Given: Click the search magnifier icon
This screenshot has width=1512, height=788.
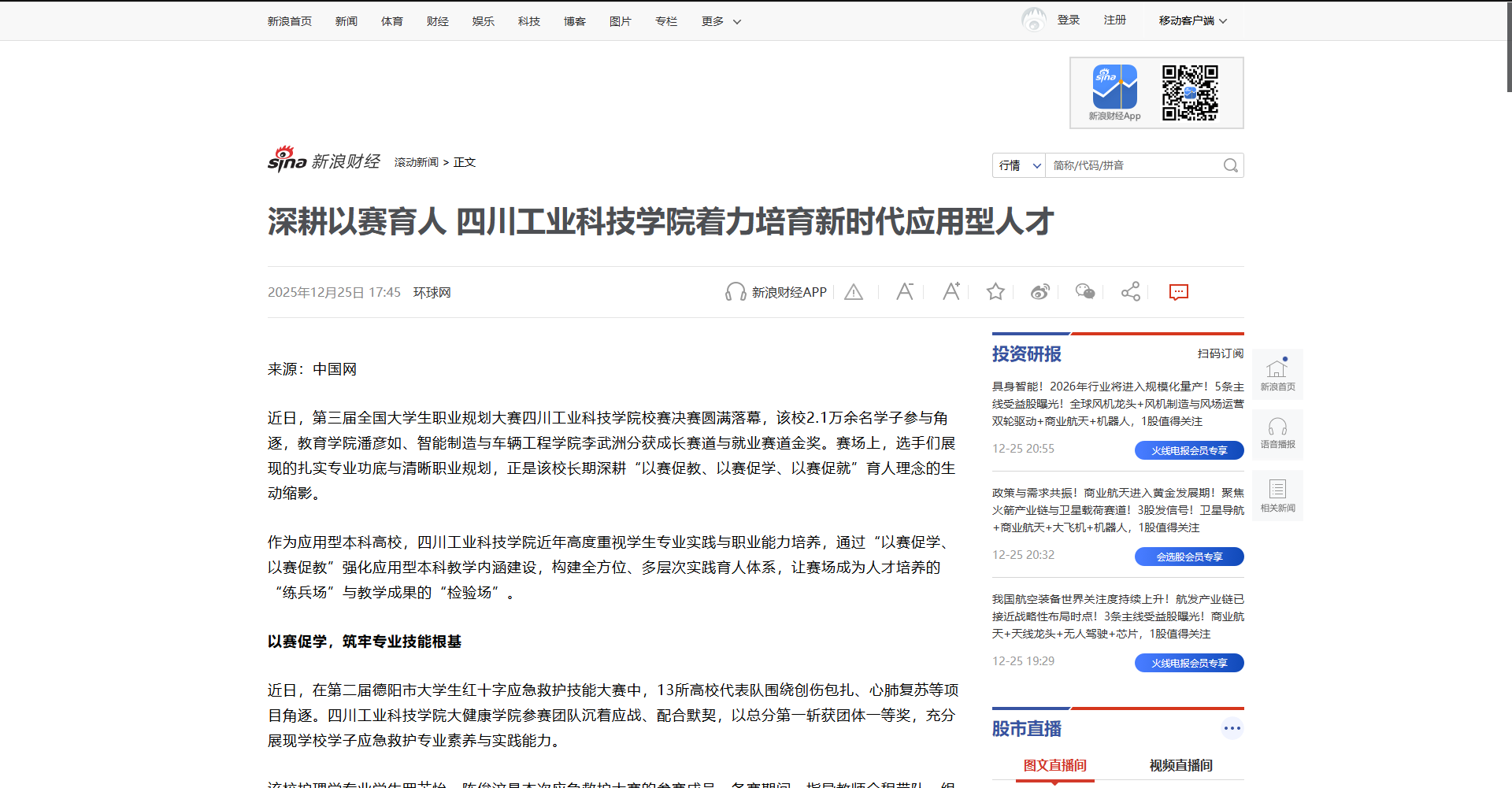Looking at the screenshot, I should tap(1230, 165).
